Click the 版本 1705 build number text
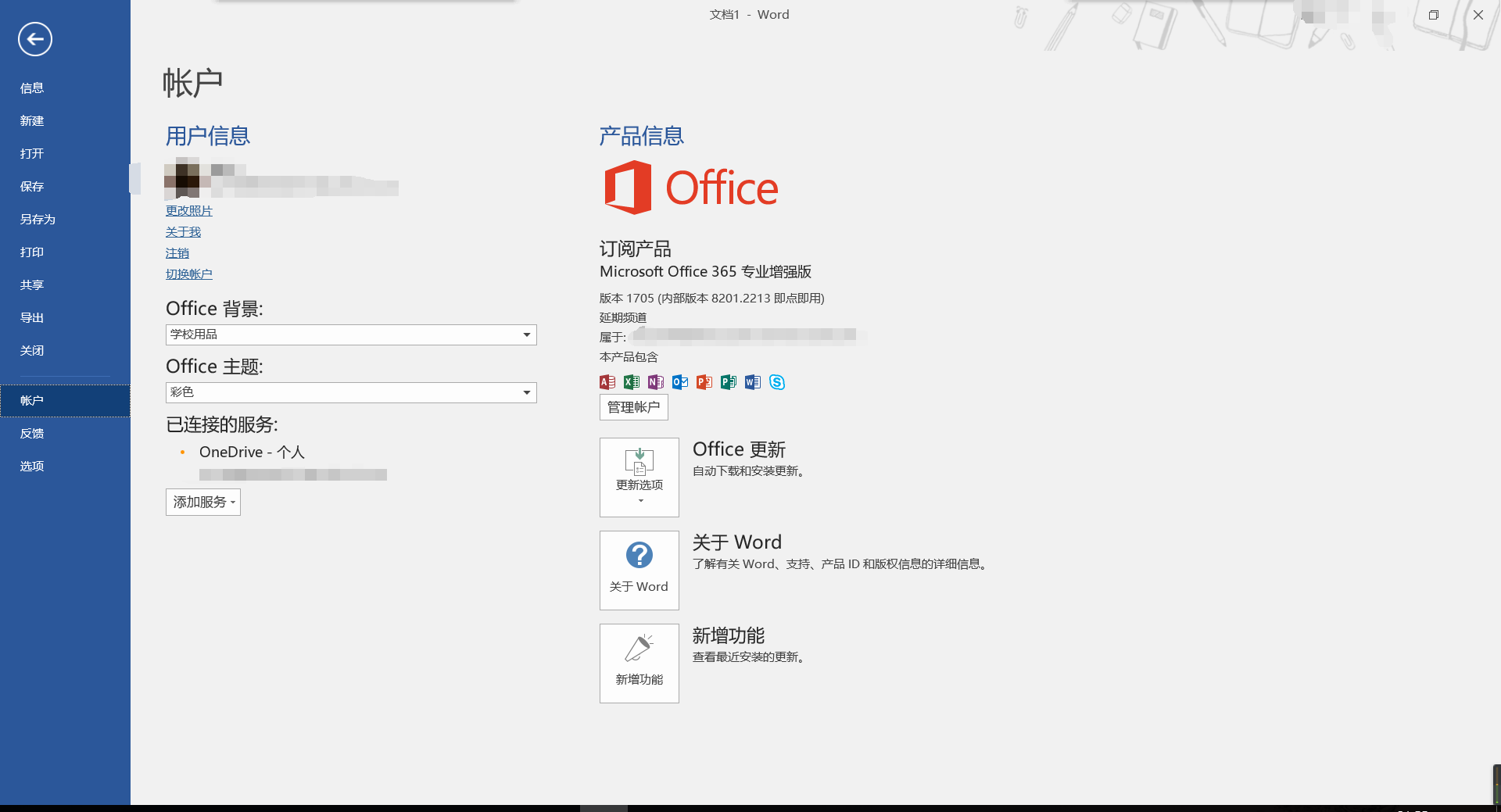Screen dimensions: 1501x812 [x=712, y=299]
